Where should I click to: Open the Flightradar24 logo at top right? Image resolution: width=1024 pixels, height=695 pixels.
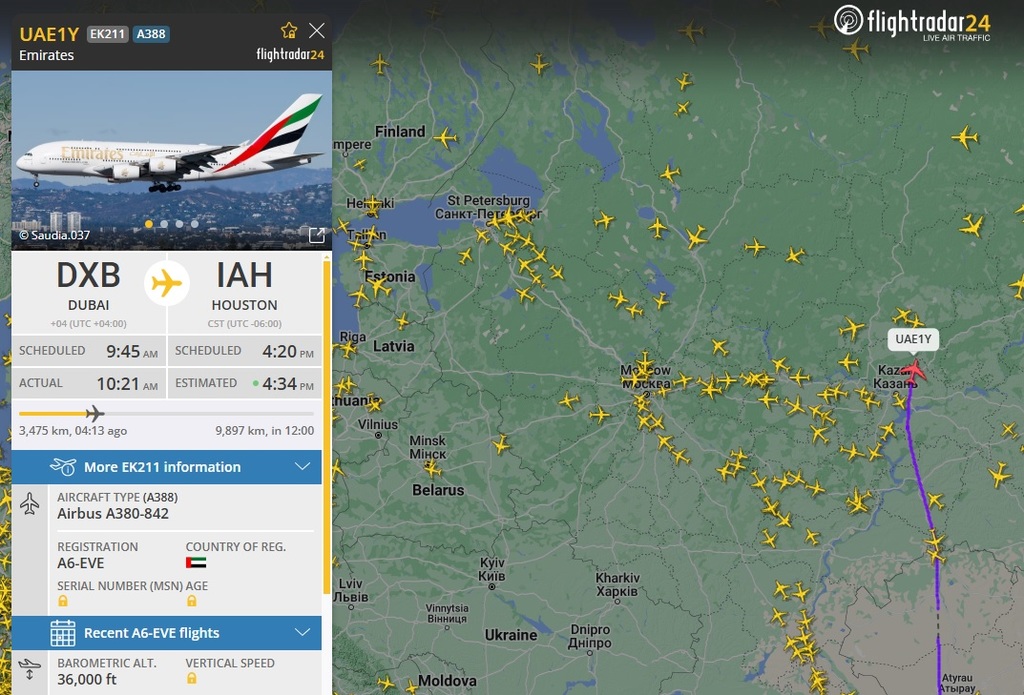pyautogui.click(x=912, y=22)
